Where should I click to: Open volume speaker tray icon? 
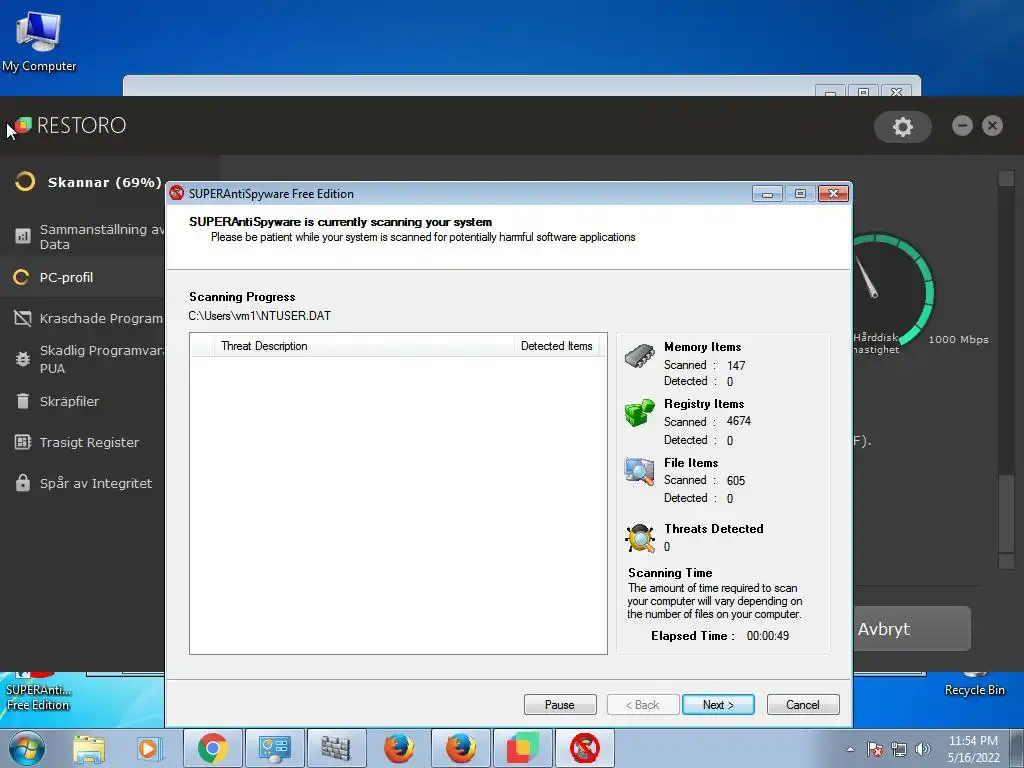[923, 749]
